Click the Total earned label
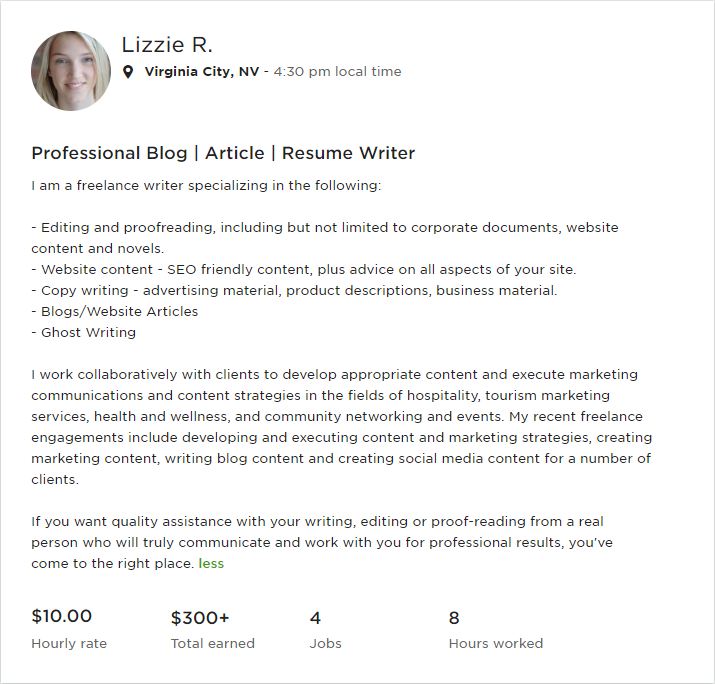The height and width of the screenshot is (684, 715). pos(213,643)
